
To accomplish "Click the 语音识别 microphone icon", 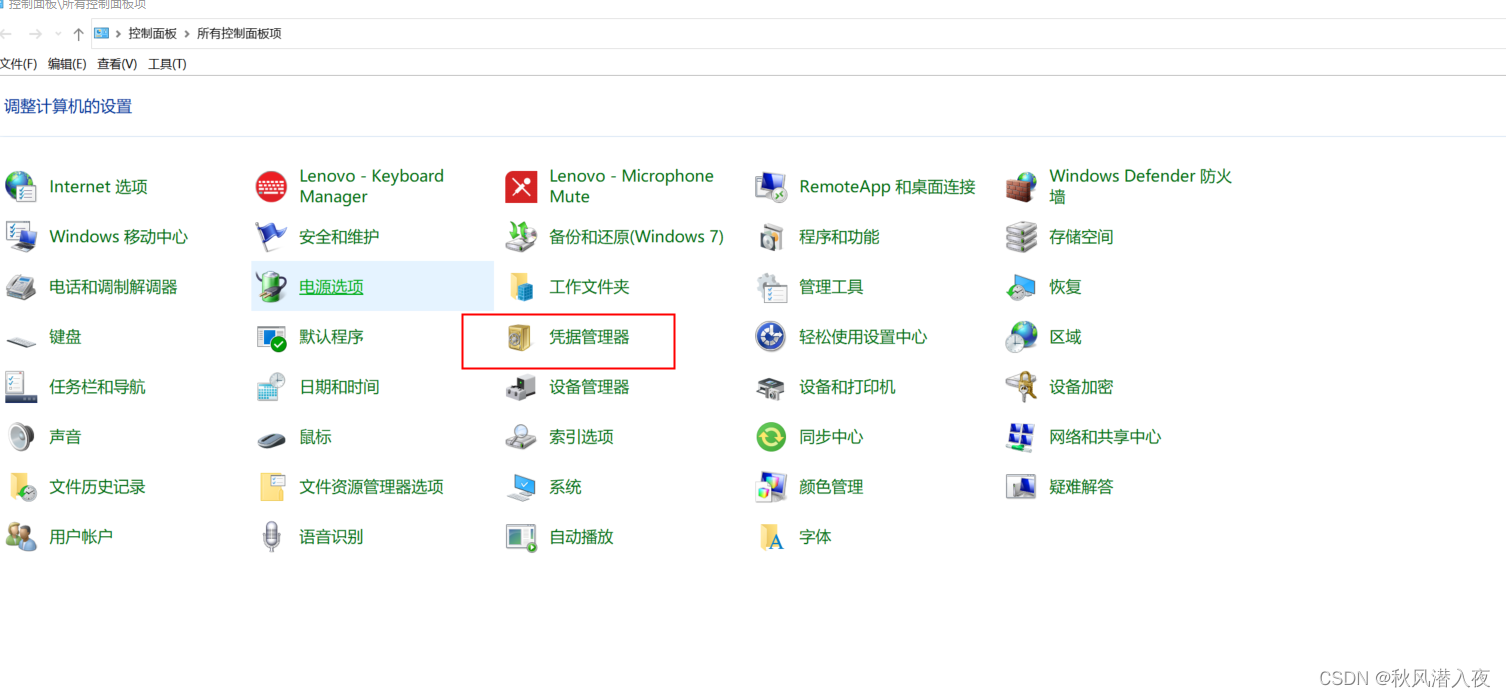I will point(271,536).
